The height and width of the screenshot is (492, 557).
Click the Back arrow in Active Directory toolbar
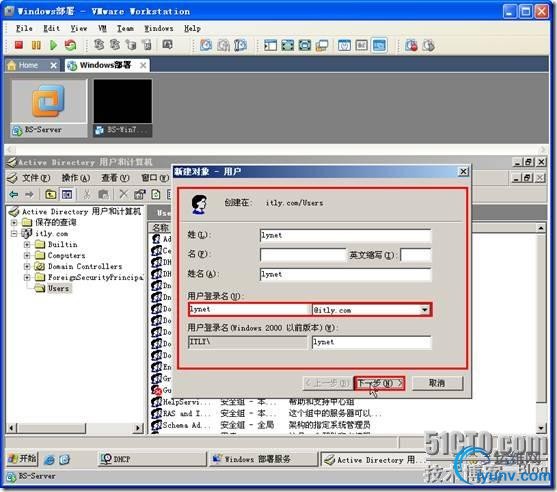pos(14,194)
